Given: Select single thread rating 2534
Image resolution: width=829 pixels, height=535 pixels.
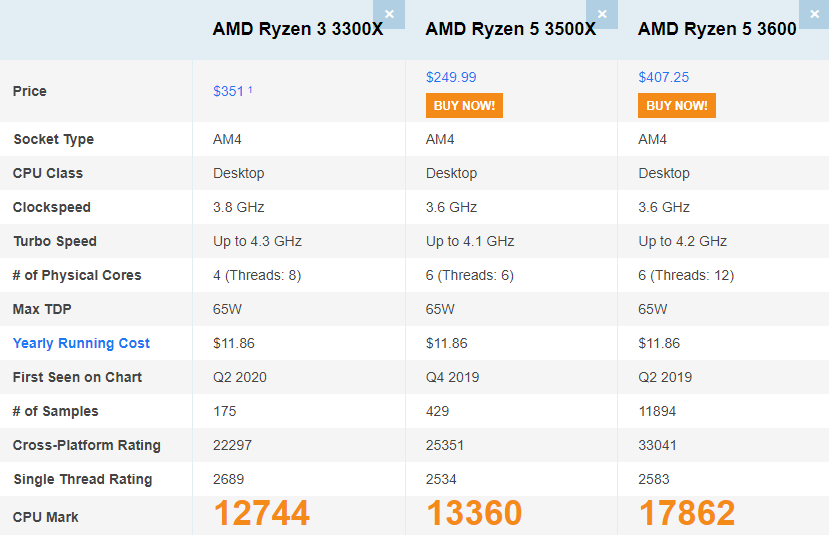Looking at the screenshot, I should point(441,479).
